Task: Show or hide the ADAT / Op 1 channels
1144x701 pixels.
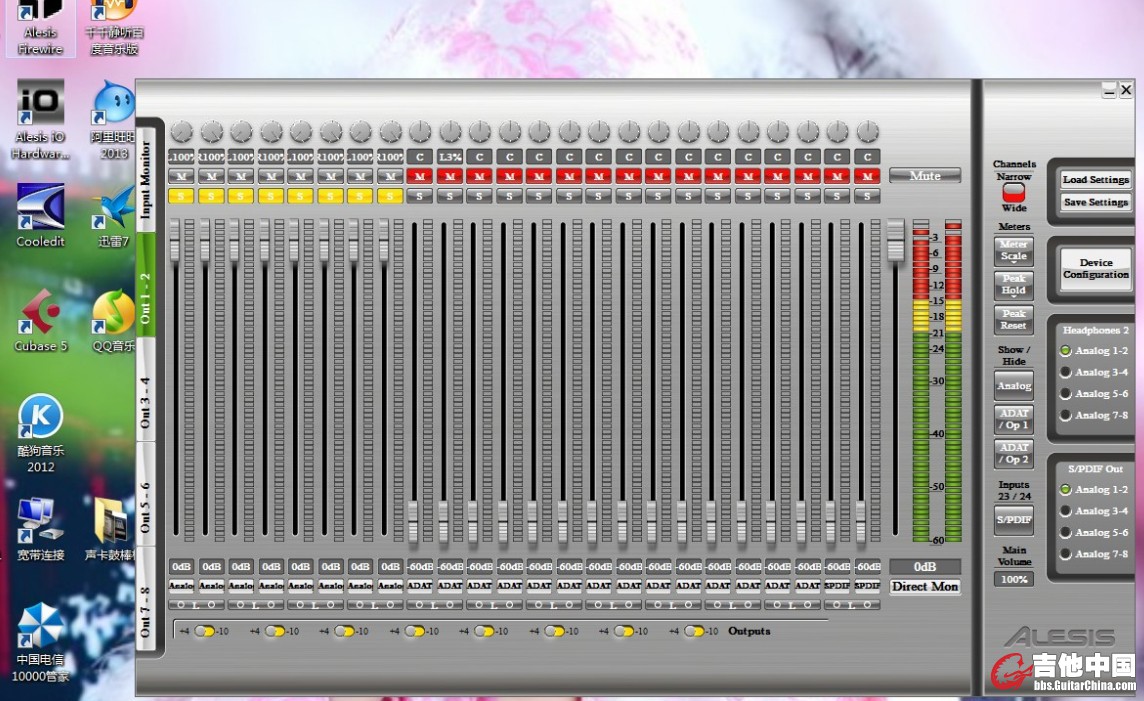Action: tap(1013, 419)
